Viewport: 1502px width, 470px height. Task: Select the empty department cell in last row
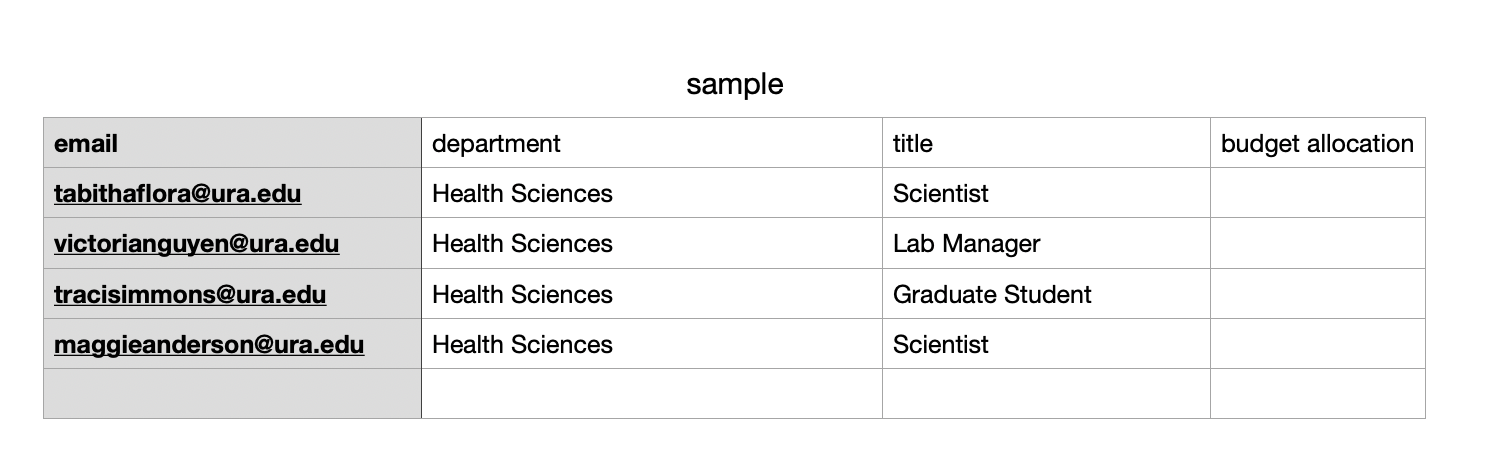(652, 394)
